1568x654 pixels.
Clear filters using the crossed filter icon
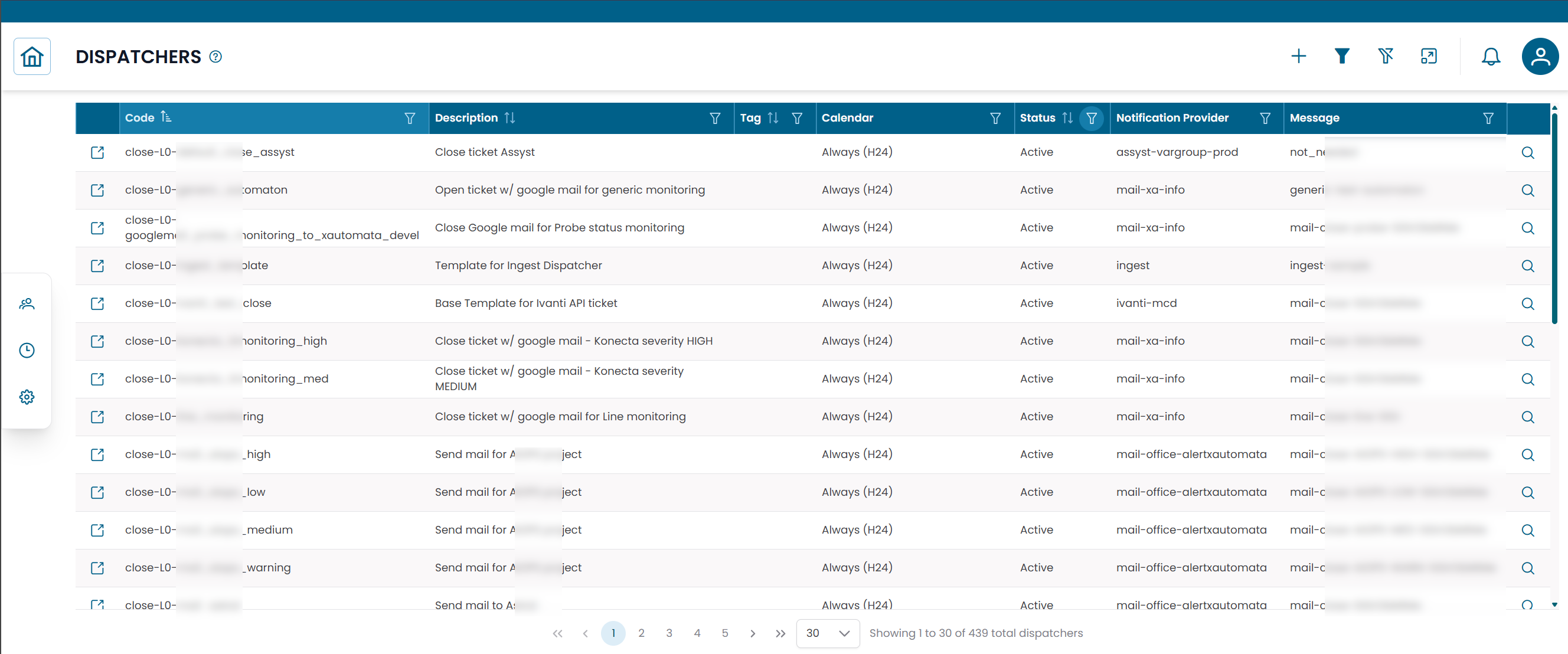tap(1386, 57)
